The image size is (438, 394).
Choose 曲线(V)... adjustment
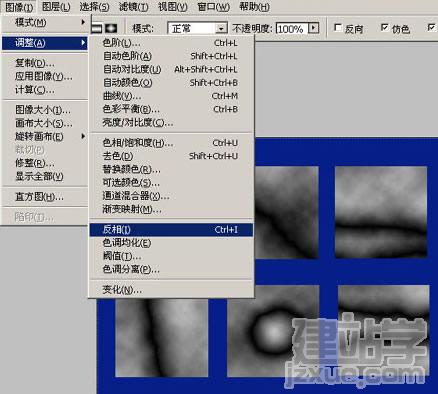pos(171,96)
